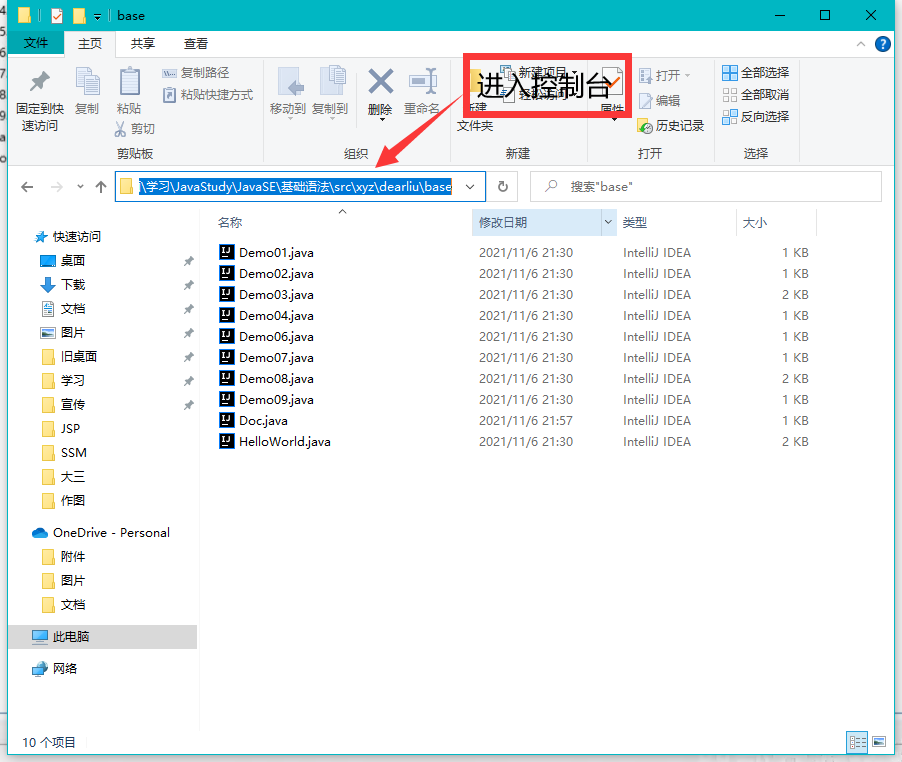Select the HelloWorld.java file
902x762 pixels.
284,442
